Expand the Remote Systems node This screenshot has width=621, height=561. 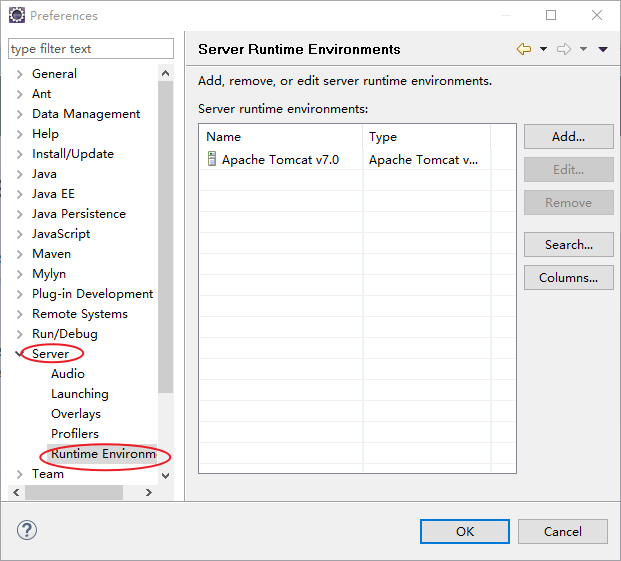(x=19, y=314)
